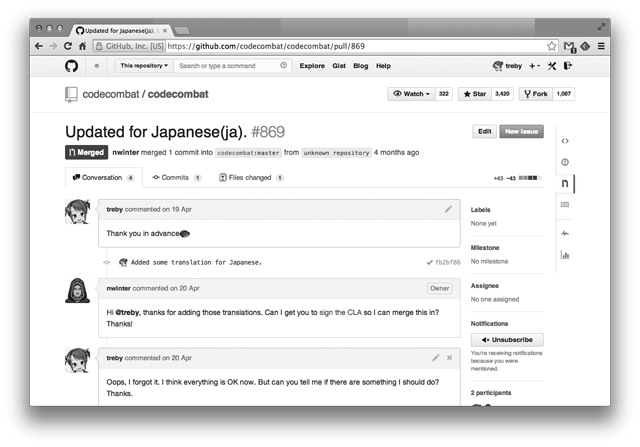Click nwinter hooded avatar
The width and height of the screenshot is (640, 447).
click(x=78, y=291)
